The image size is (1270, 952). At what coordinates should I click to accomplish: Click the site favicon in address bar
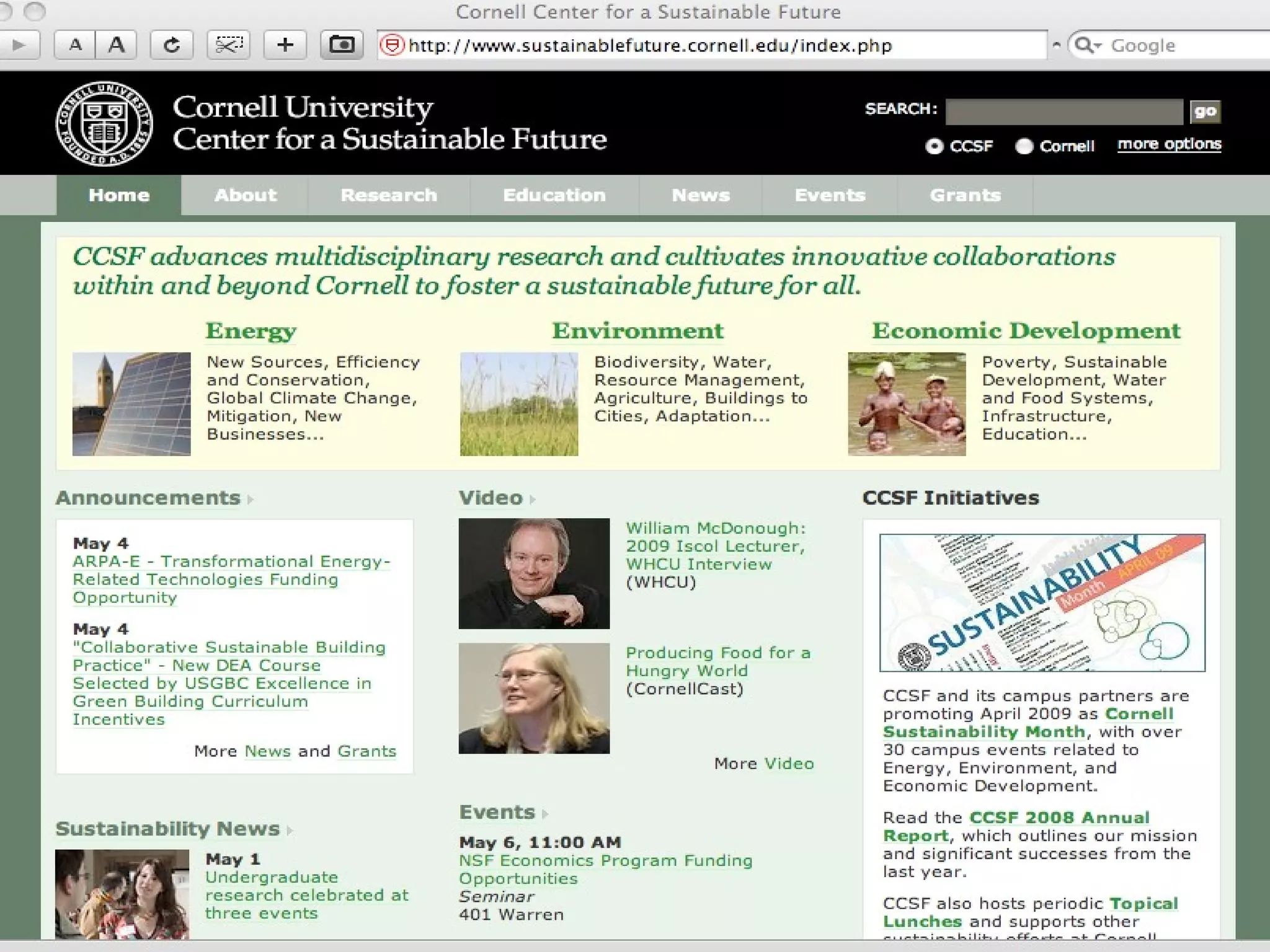[x=392, y=45]
